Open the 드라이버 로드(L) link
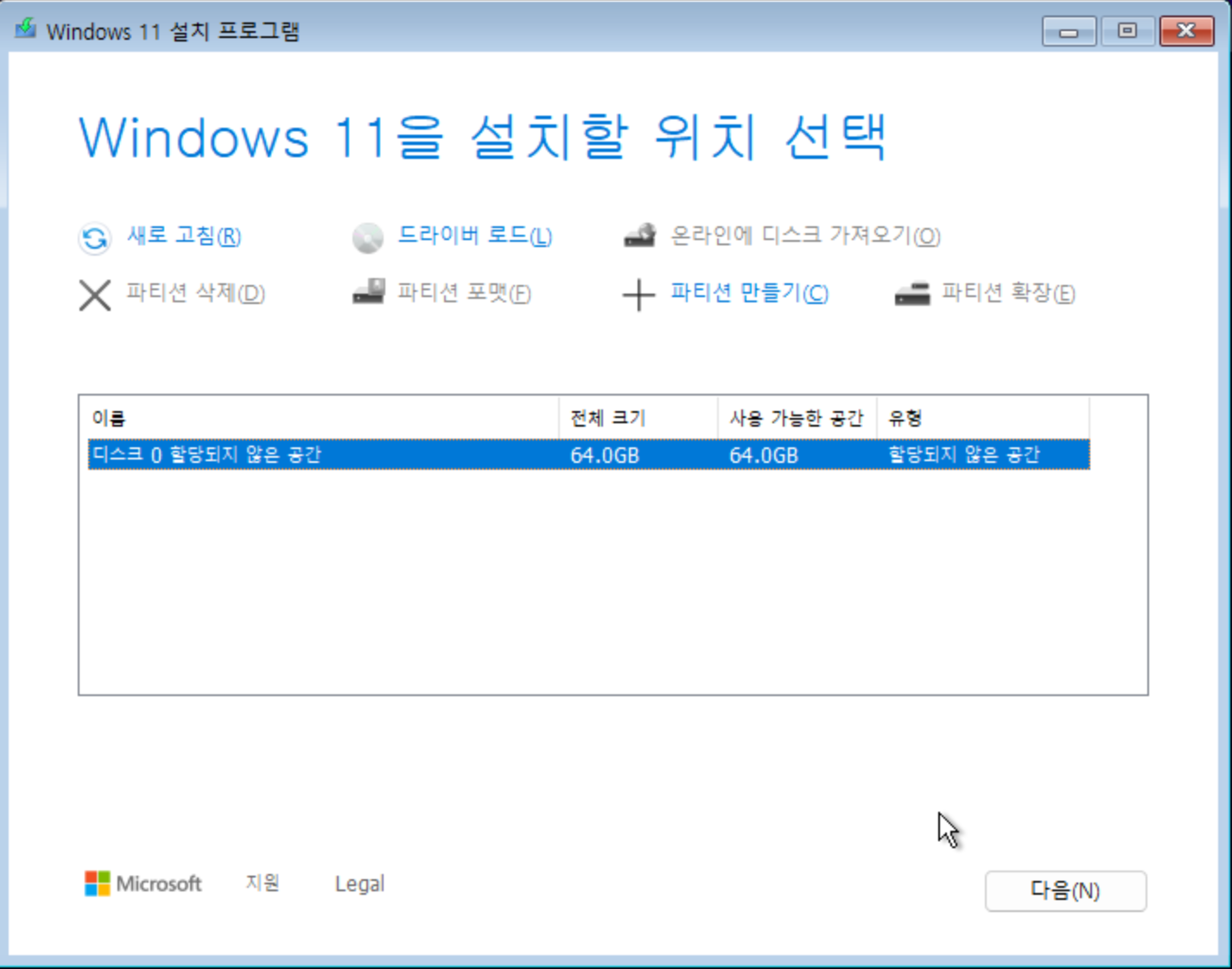This screenshot has width=1232, height=969. point(474,236)
